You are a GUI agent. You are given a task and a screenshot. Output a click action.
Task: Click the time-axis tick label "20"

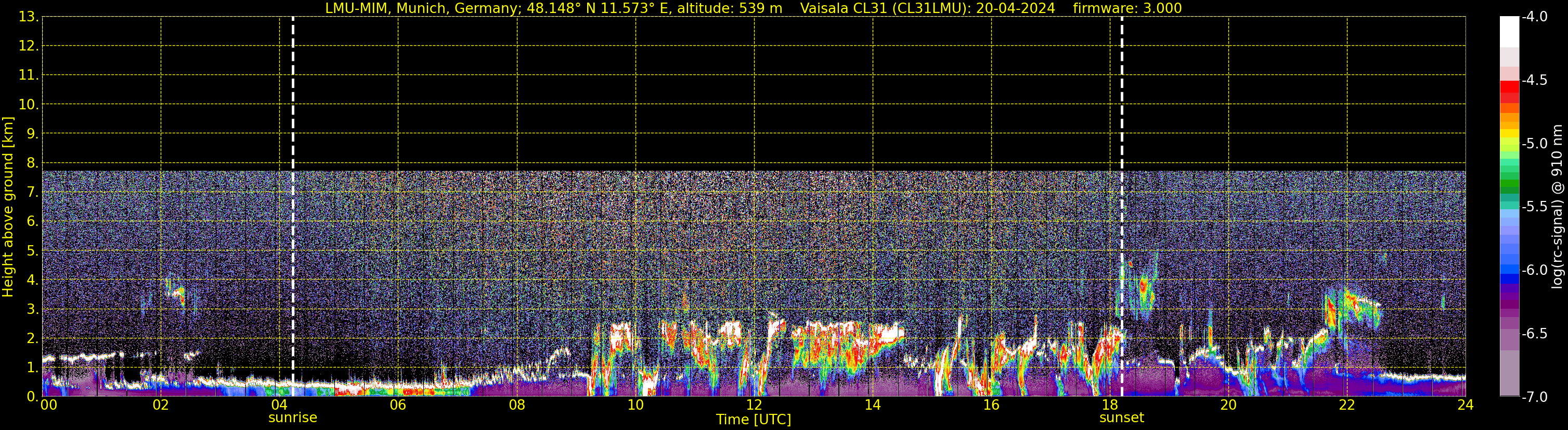click(1228, 405)
